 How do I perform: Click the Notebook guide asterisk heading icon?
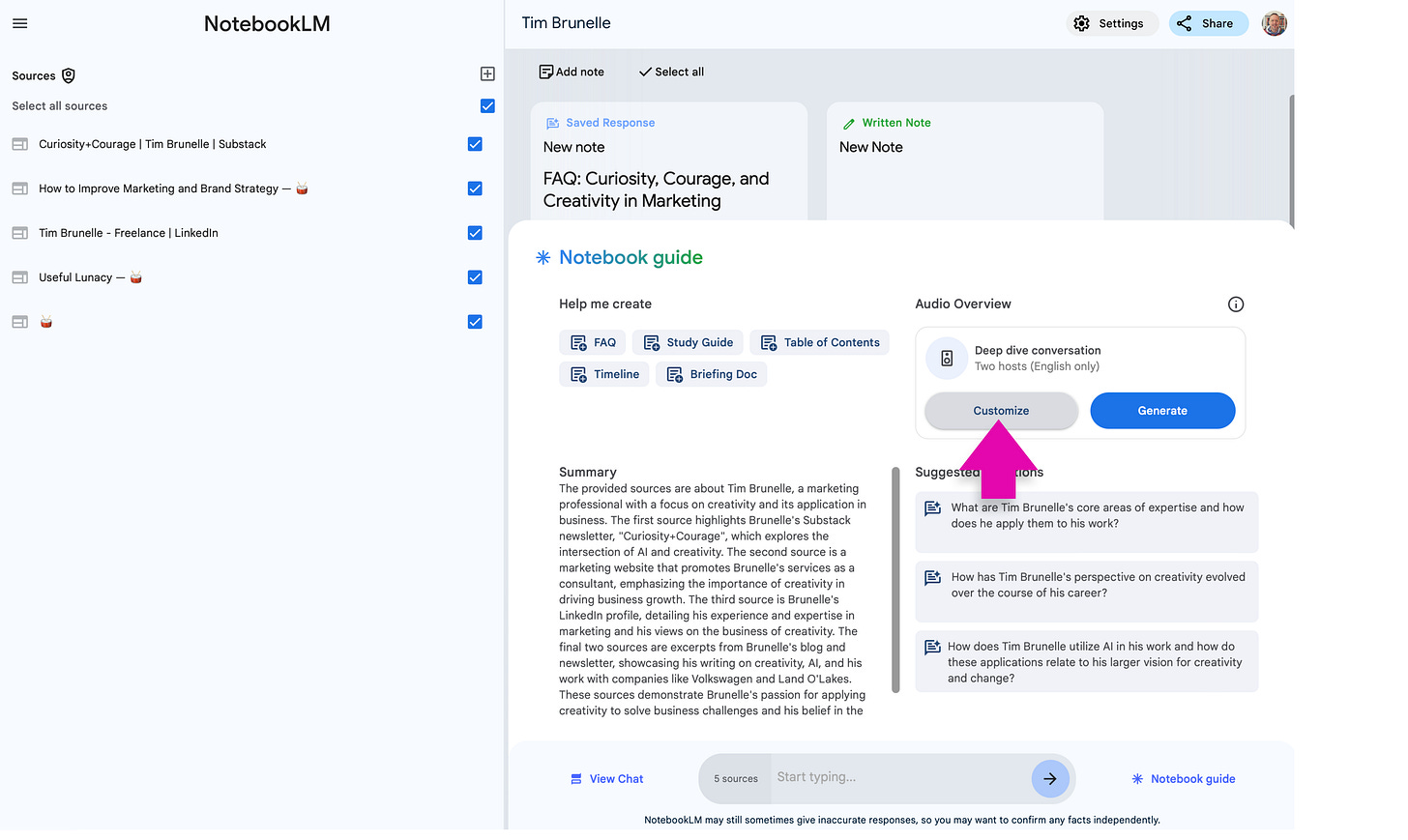coord(543,257)
